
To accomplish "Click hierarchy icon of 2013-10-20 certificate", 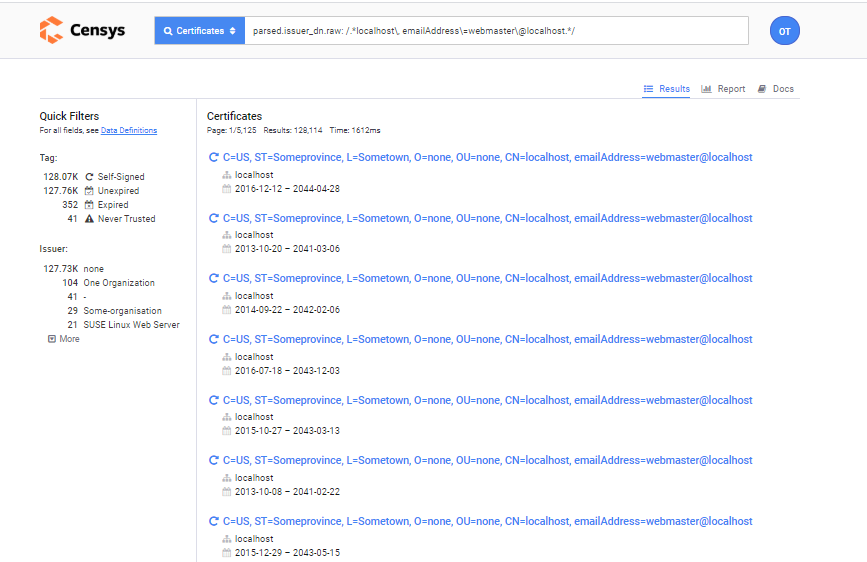I will click(x=227, y=236).
